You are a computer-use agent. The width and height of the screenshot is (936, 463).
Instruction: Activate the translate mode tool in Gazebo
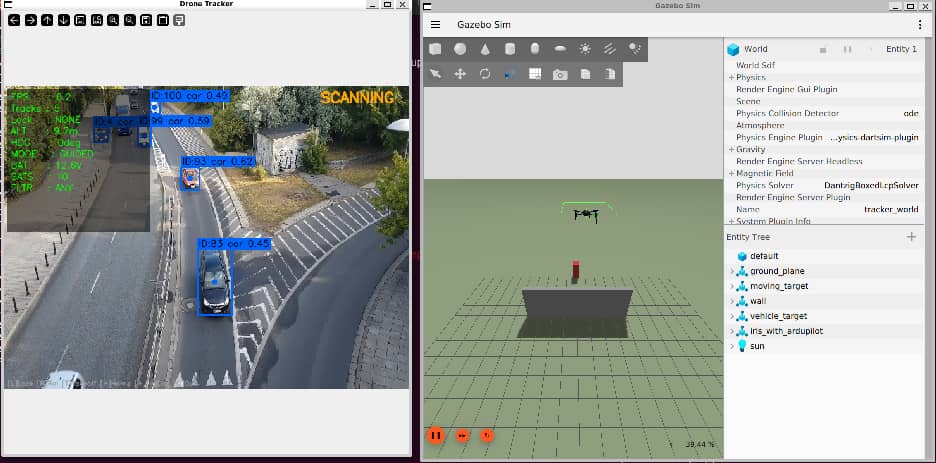pyautogui.click(x=460, y=74)
